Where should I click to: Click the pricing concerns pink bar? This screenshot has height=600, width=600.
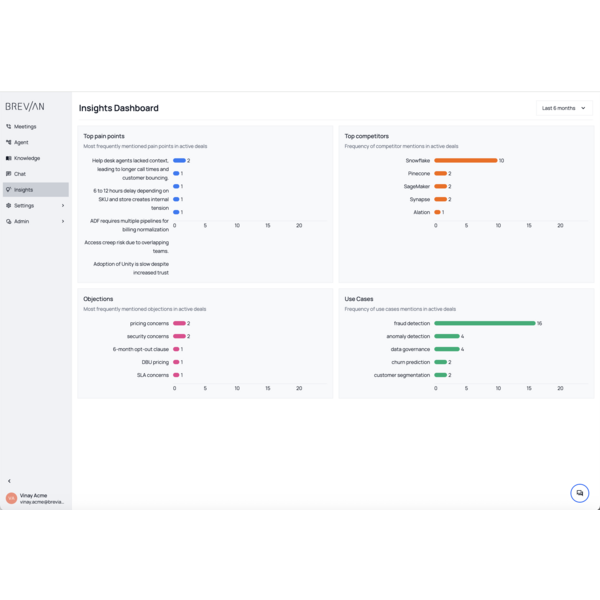[x=179, y=323]
